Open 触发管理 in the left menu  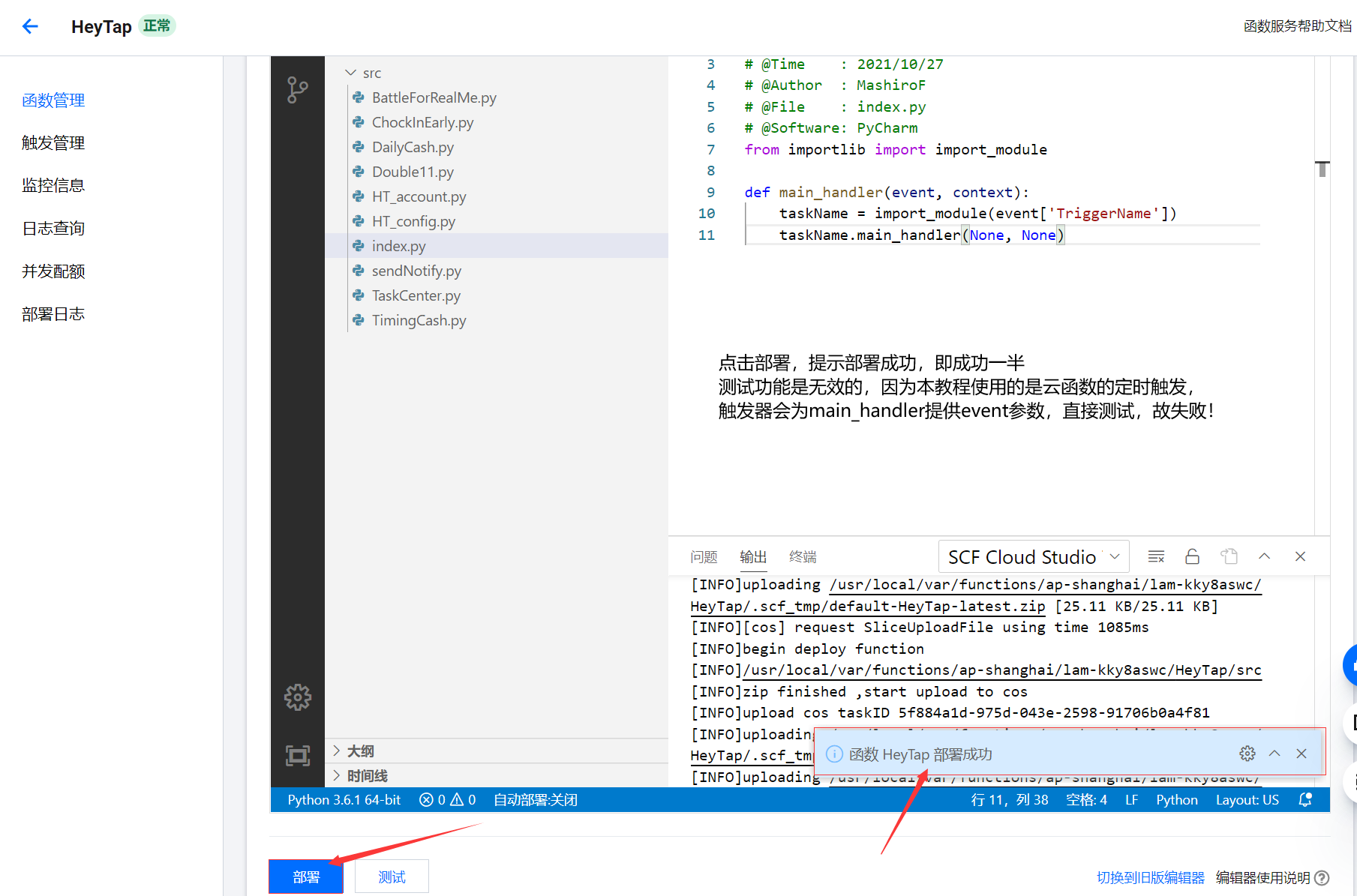(53, 143)
